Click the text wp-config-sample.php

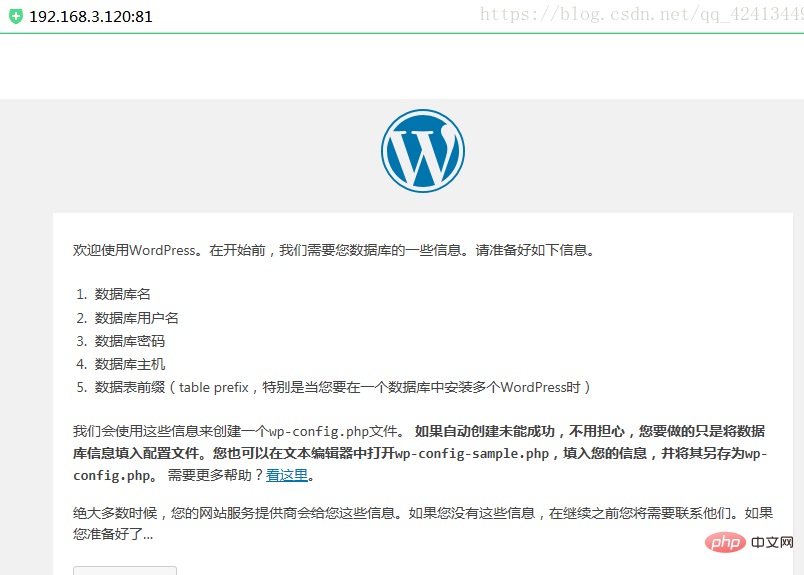tap(471, 454)
